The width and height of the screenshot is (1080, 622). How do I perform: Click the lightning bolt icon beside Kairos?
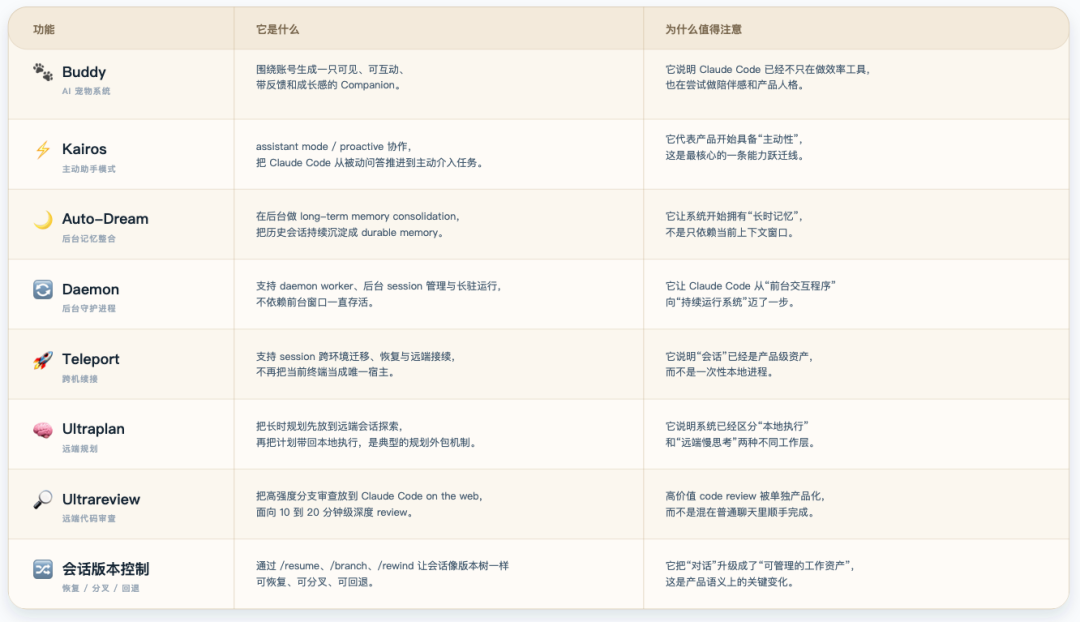pyautogui.click(x=43, y=149)
